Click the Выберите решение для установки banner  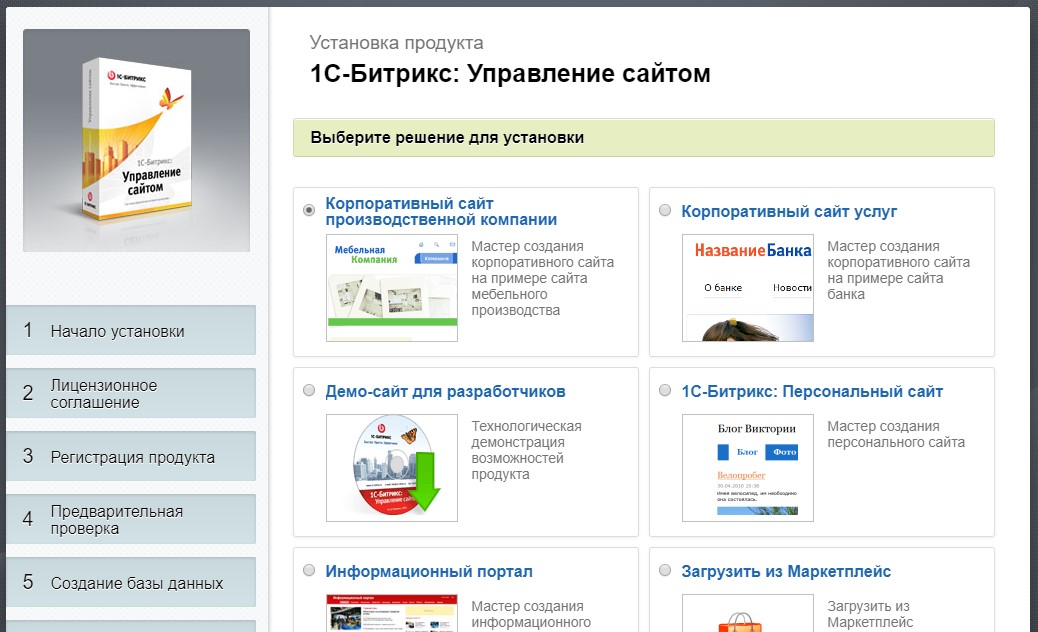[x=643, y=138]
